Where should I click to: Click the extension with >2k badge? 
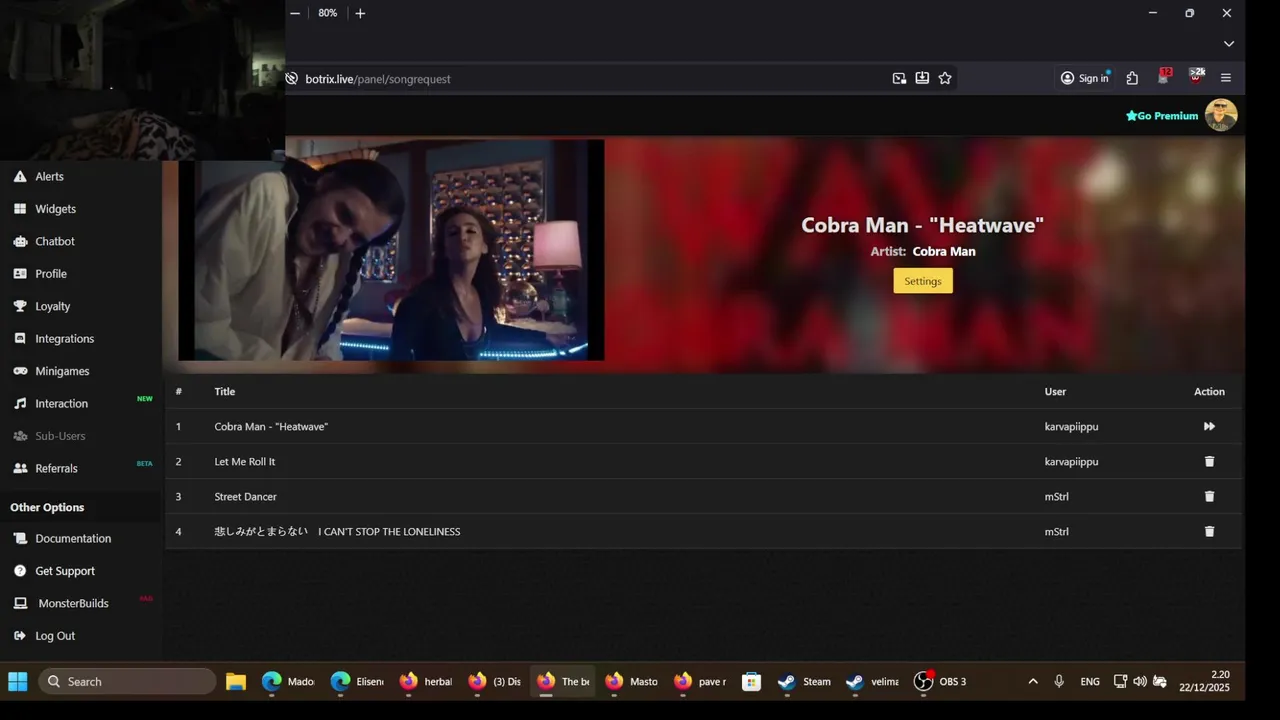(x=1196, y=76)
